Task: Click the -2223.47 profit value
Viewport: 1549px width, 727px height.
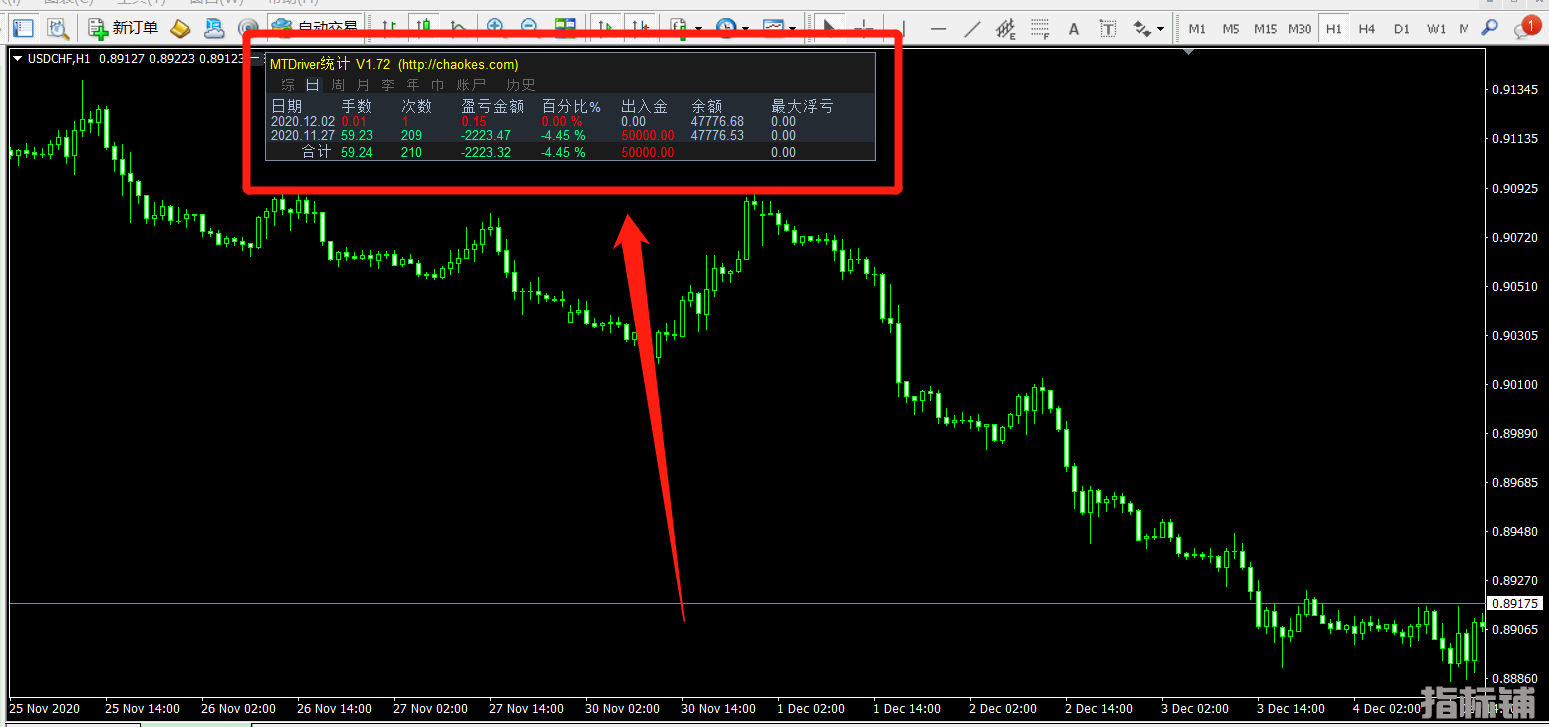Action: 486,135
